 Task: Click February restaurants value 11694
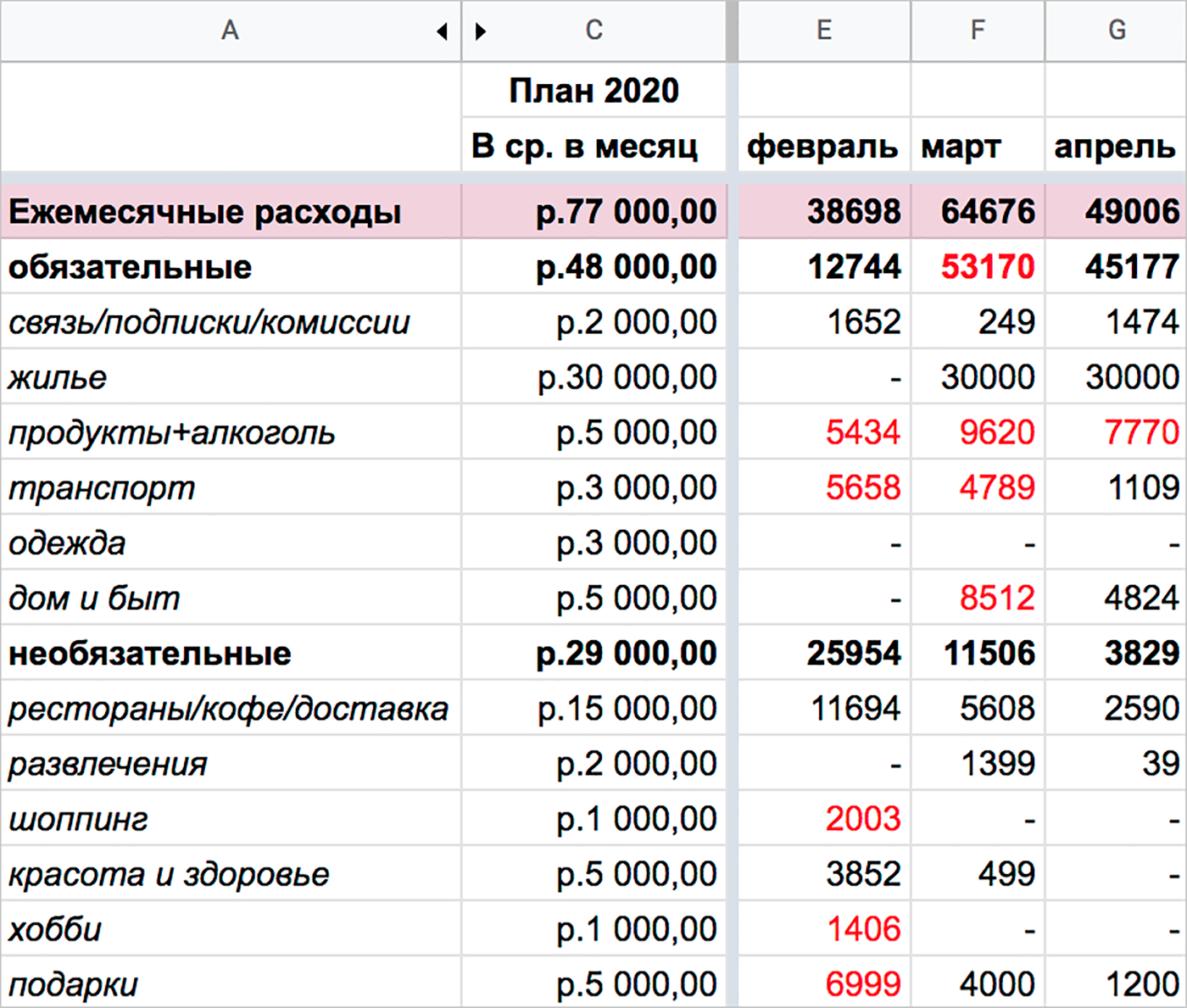click(855, 708)
